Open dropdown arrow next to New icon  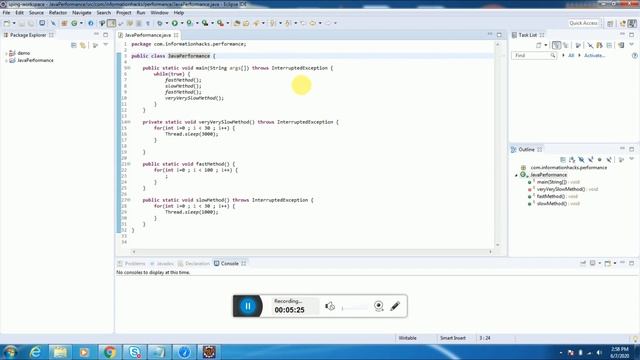click(14, 23)
